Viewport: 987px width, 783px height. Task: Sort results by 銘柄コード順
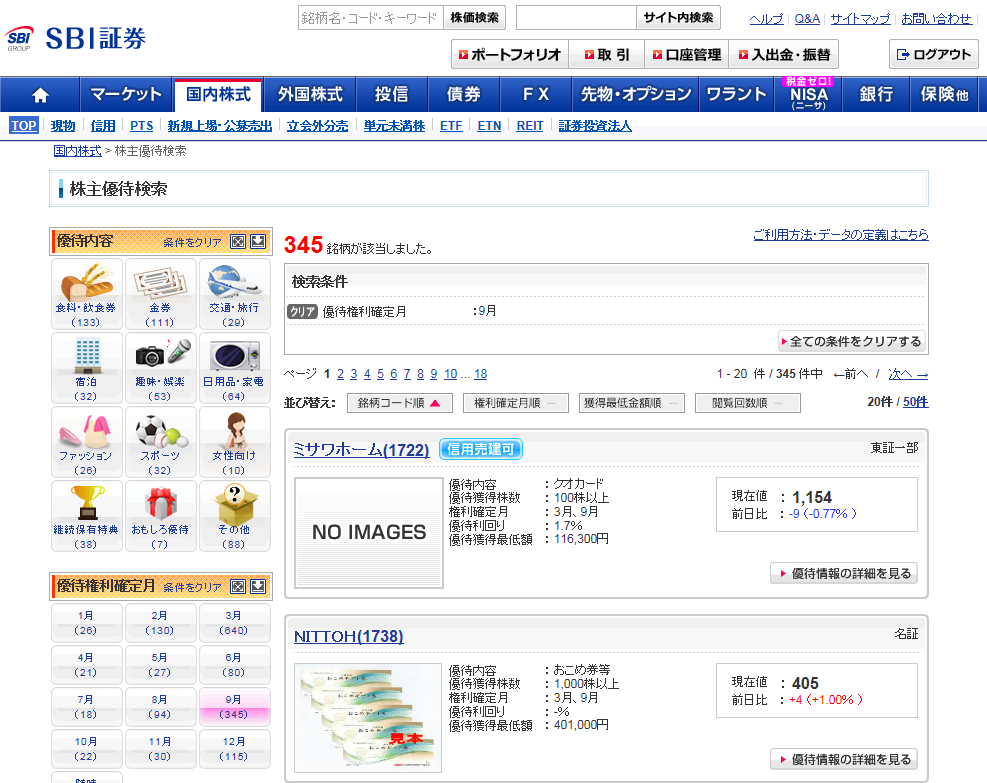[400, 403]
